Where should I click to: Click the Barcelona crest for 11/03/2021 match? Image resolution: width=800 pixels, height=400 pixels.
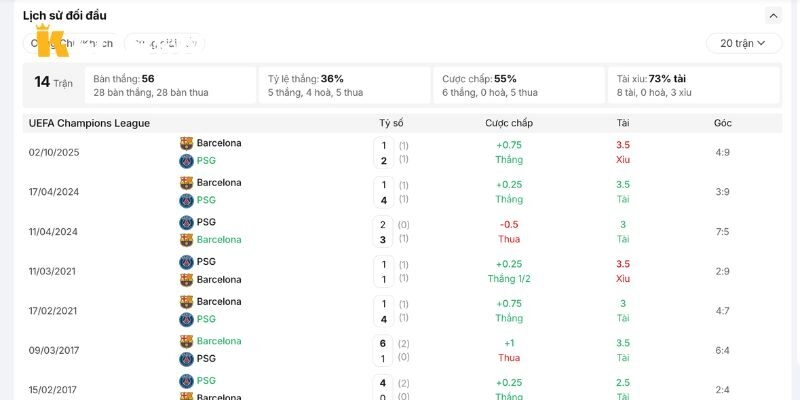(x=187, y=280)
